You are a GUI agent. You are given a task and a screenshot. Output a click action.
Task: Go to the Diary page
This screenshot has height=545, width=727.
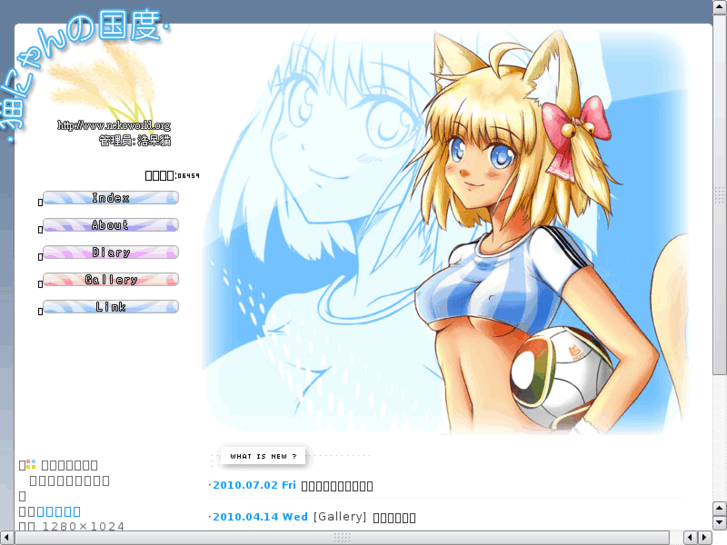(110, 252)
